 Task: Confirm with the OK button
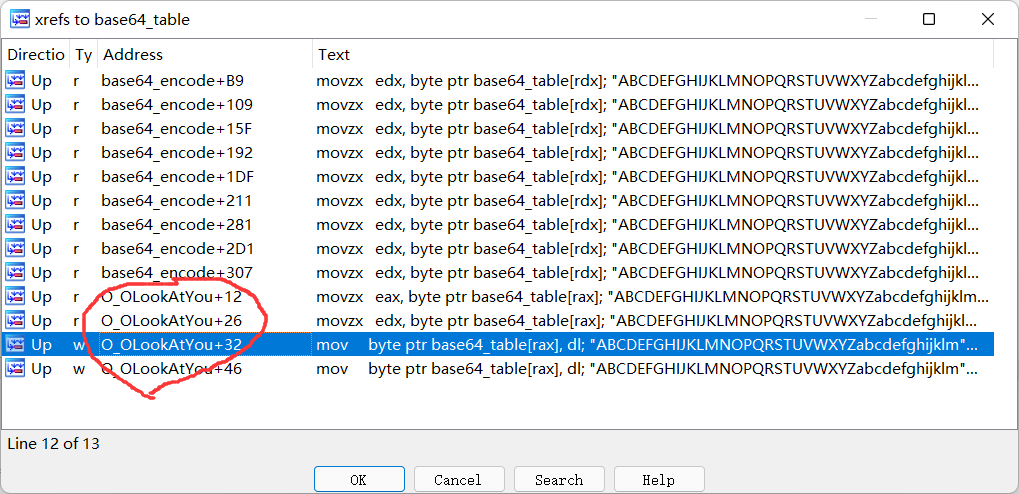point(358,480)
